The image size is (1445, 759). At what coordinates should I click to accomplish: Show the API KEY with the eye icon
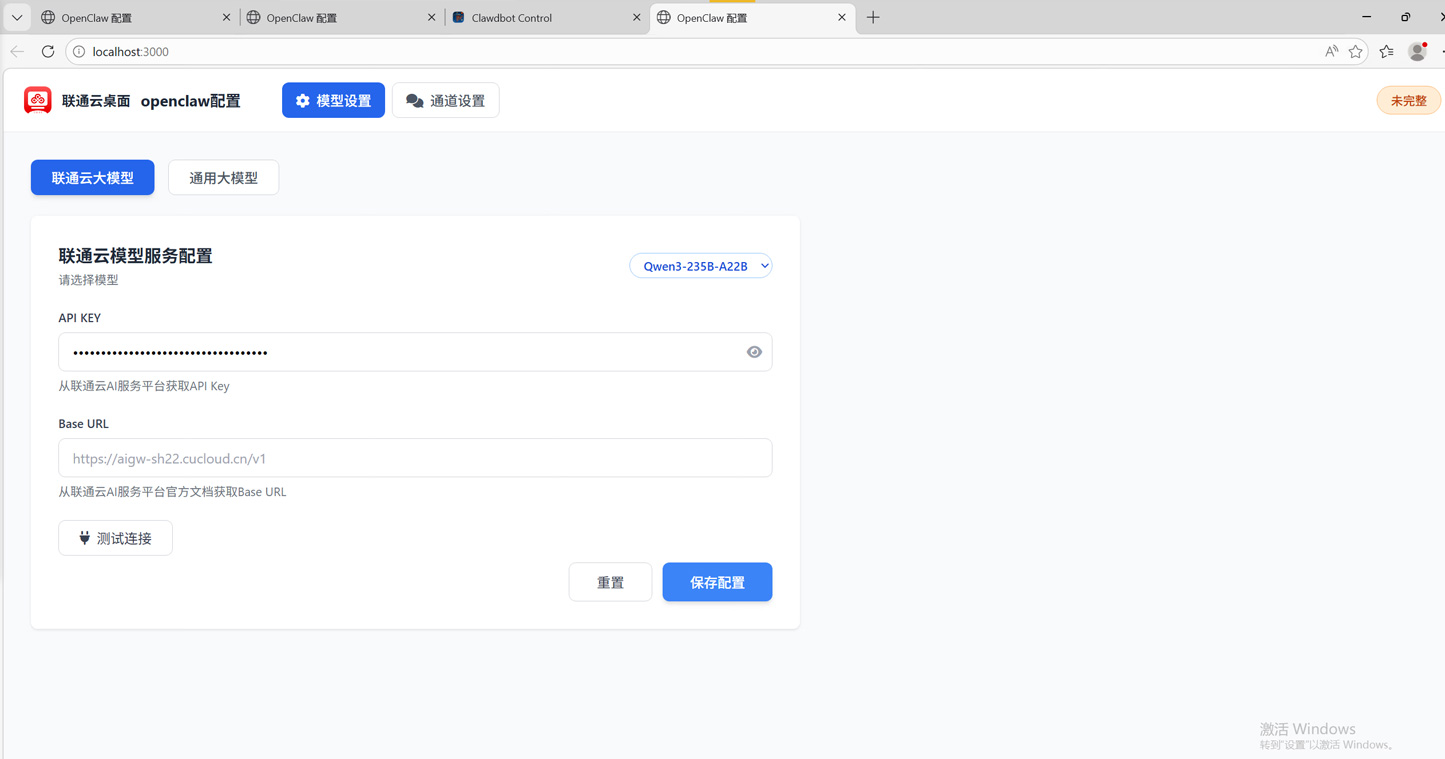tap(754, 352)
